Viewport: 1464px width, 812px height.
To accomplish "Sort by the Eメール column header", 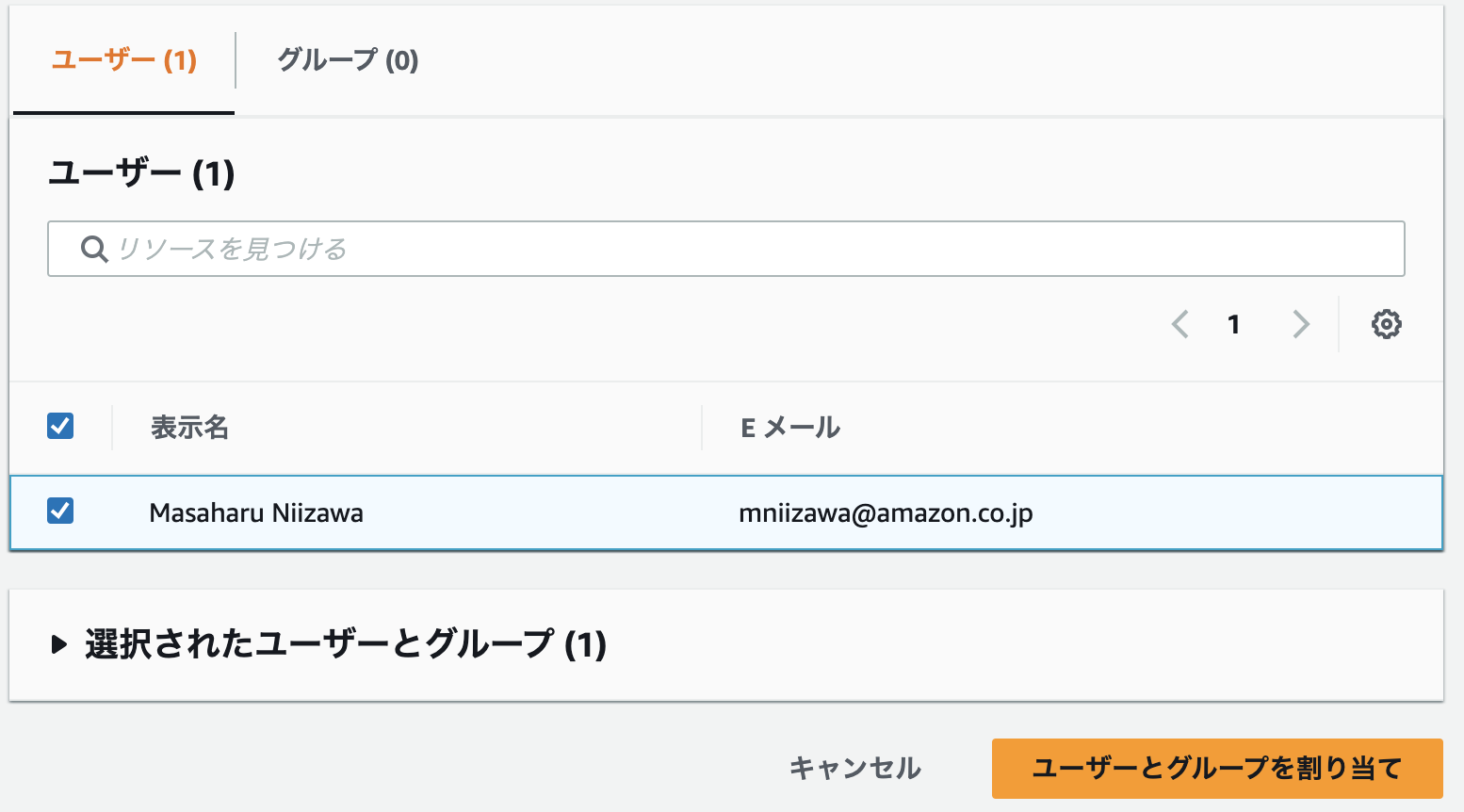I will pos(789,428).
